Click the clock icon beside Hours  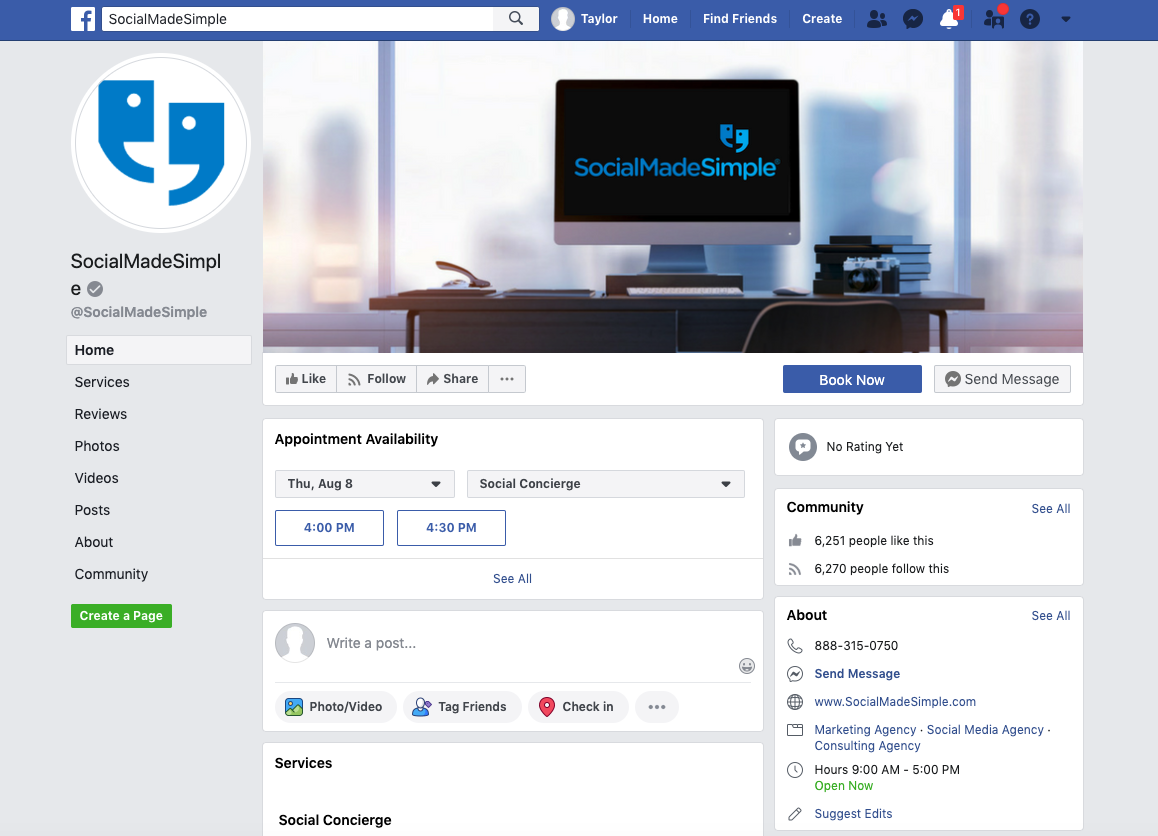(795, 770)
